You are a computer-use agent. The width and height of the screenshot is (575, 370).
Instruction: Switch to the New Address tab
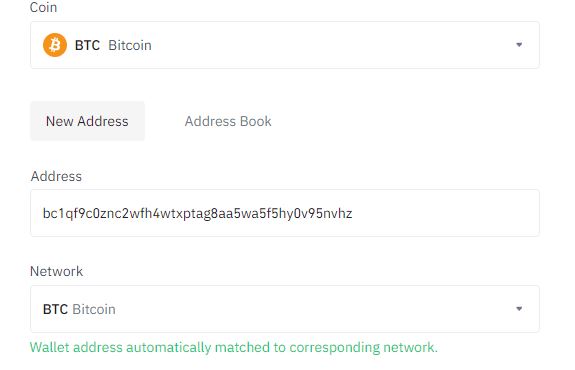pyautogui.click(x=87, y=121)
